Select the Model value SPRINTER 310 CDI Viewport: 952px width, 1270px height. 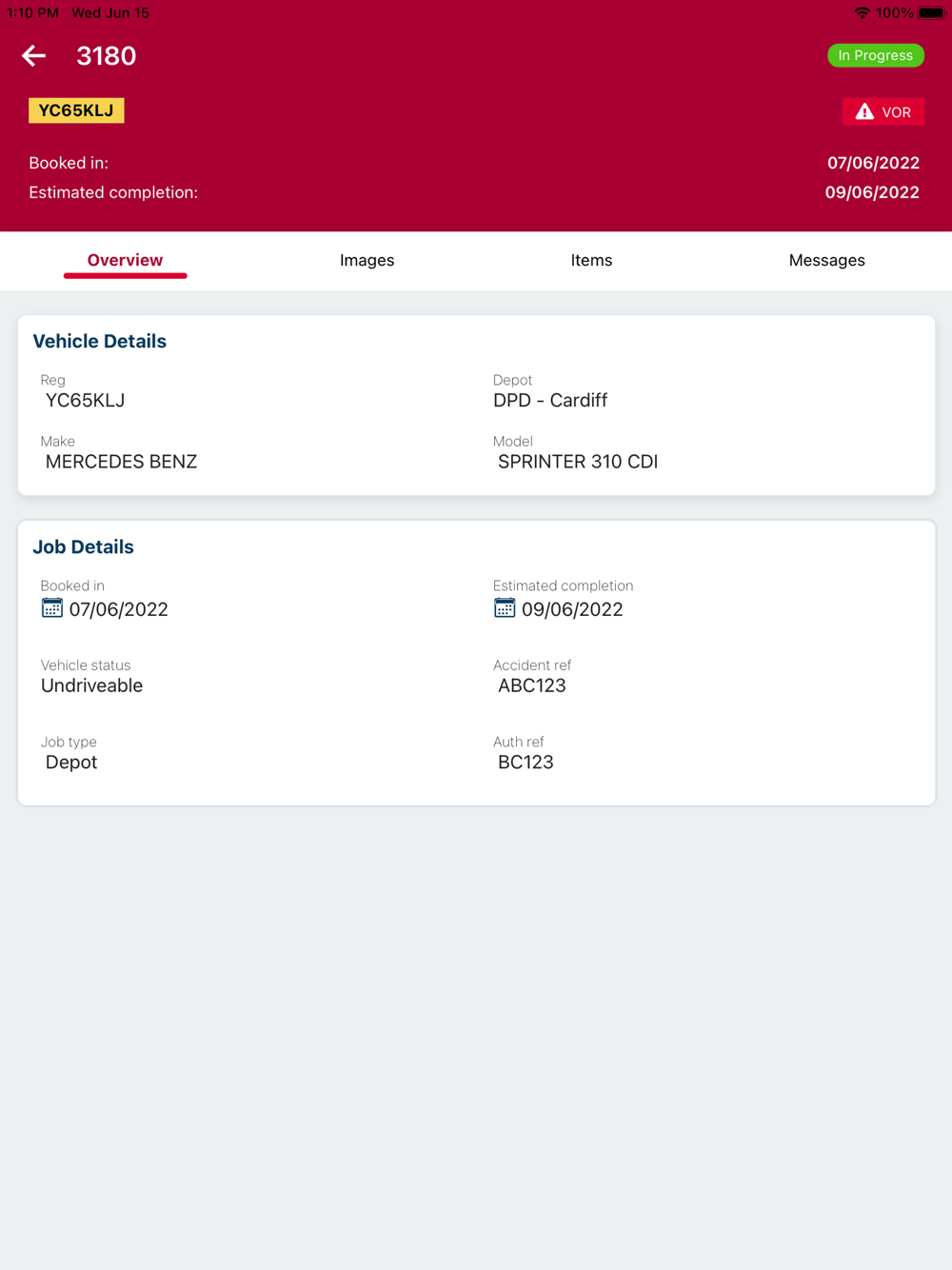(578, 462)
